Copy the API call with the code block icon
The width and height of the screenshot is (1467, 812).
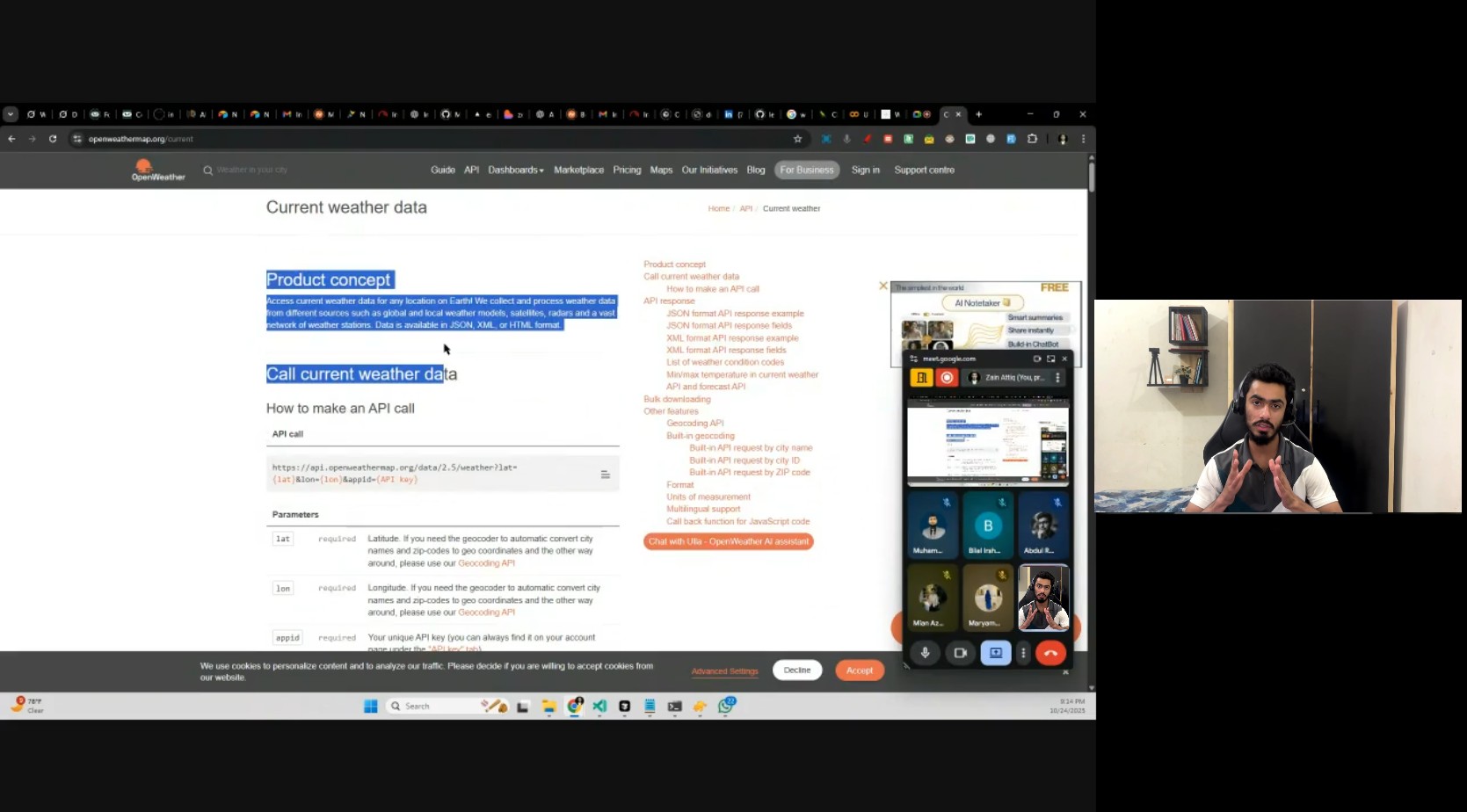coord(605,475)
